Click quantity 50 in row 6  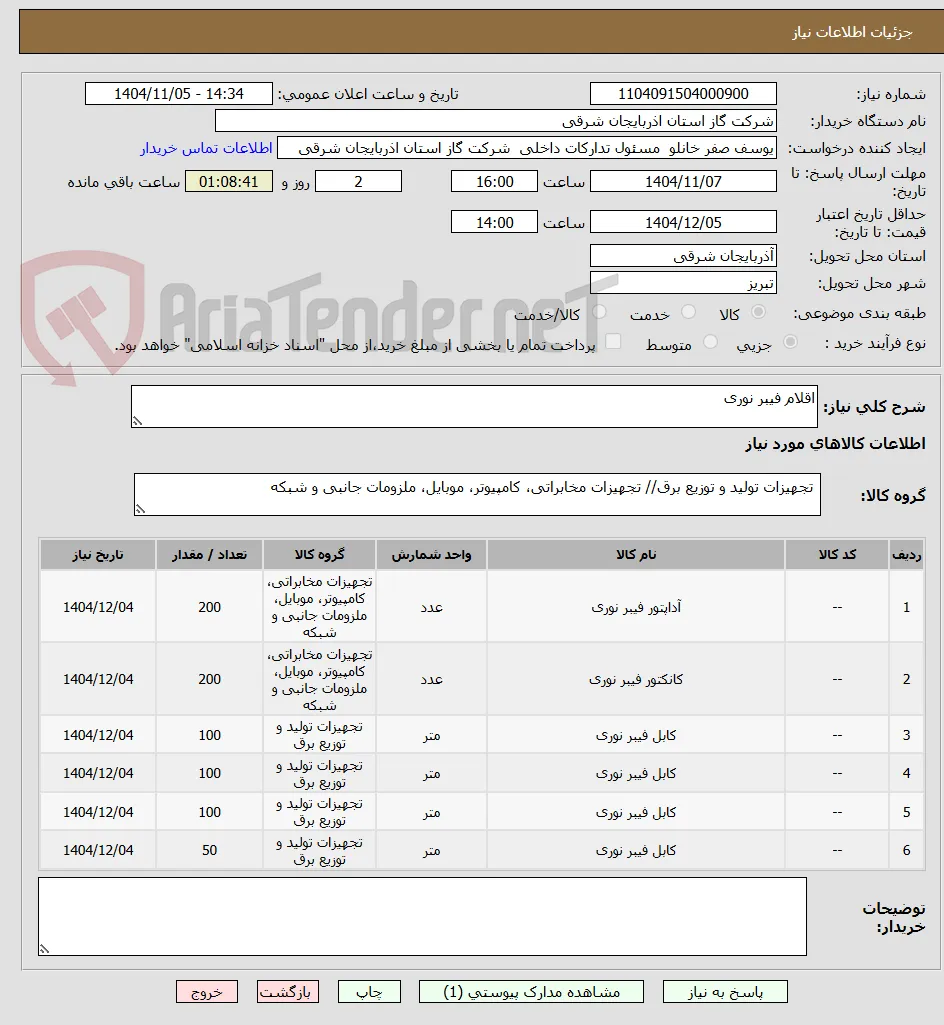point(209,850)
